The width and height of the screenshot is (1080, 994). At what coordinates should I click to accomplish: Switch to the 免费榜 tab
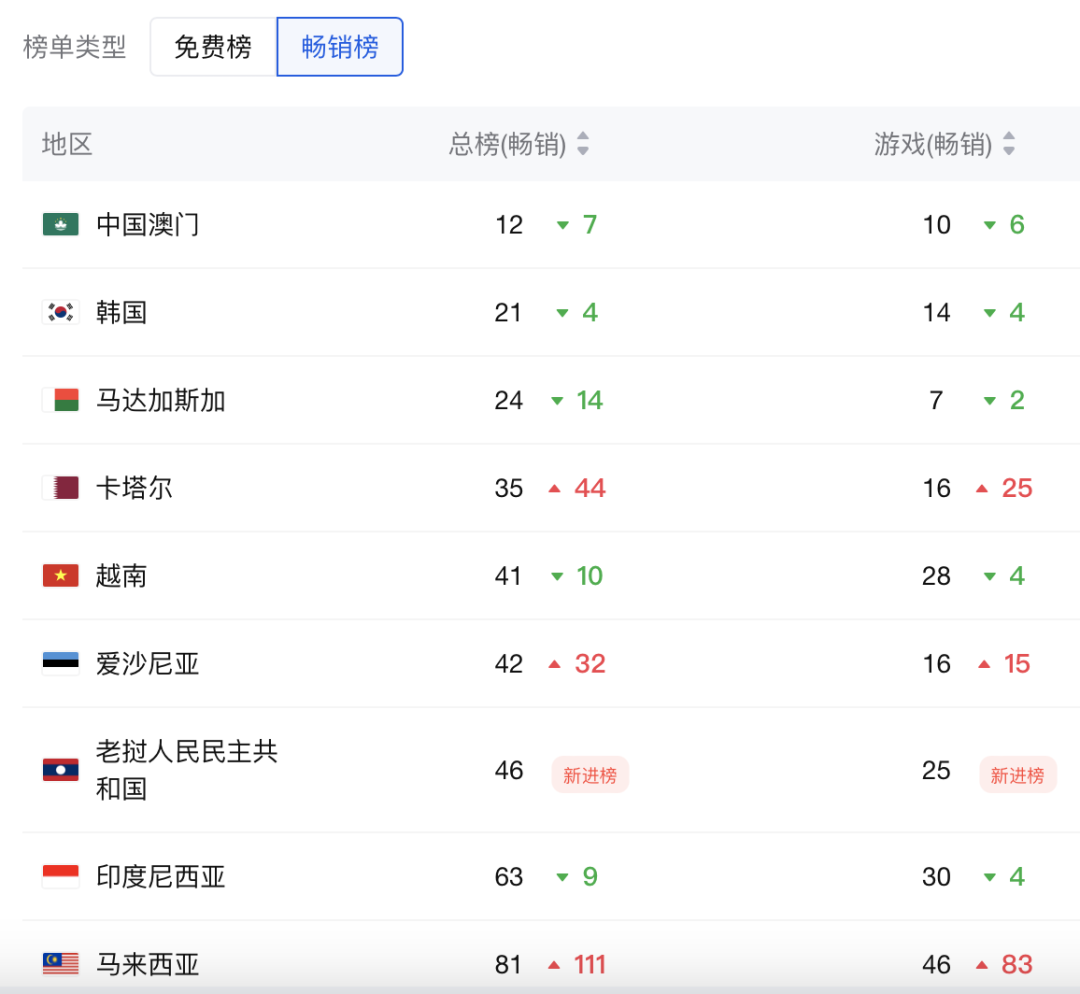(213, 46)
